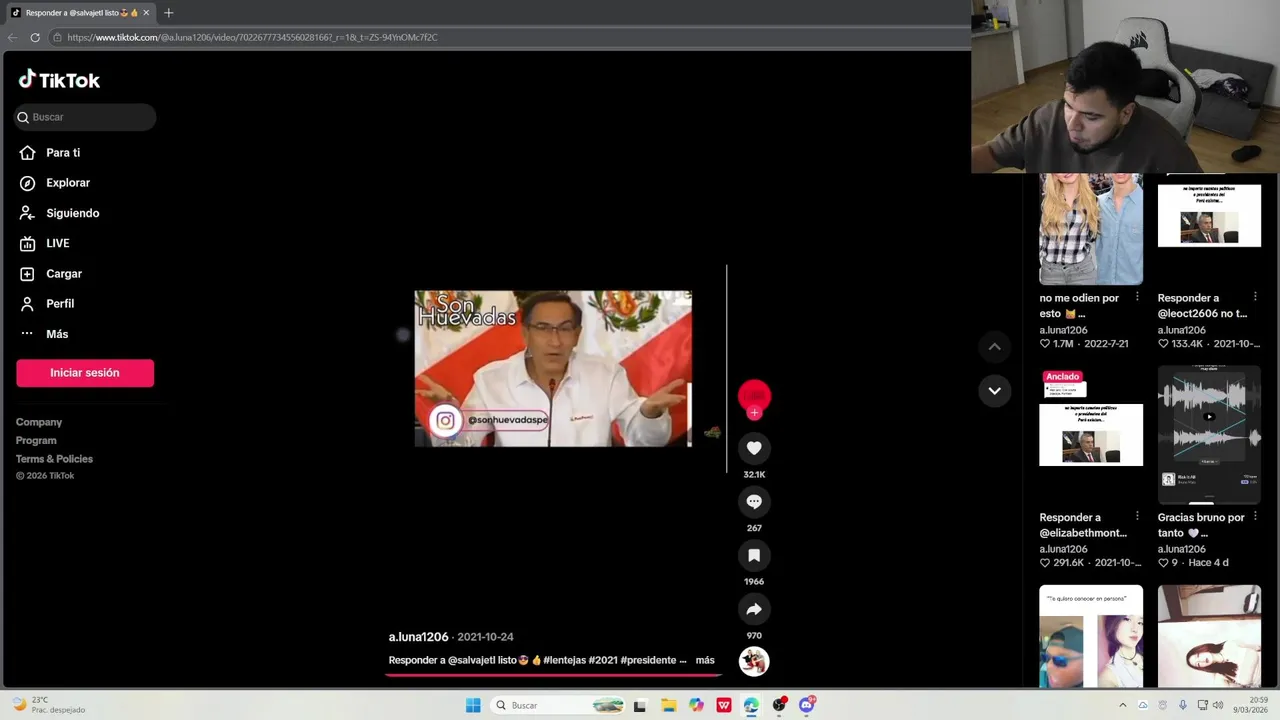This screenshot has width=1280, height=720.
Task: Open Siguiendo feed
Action: click(72, 213)
